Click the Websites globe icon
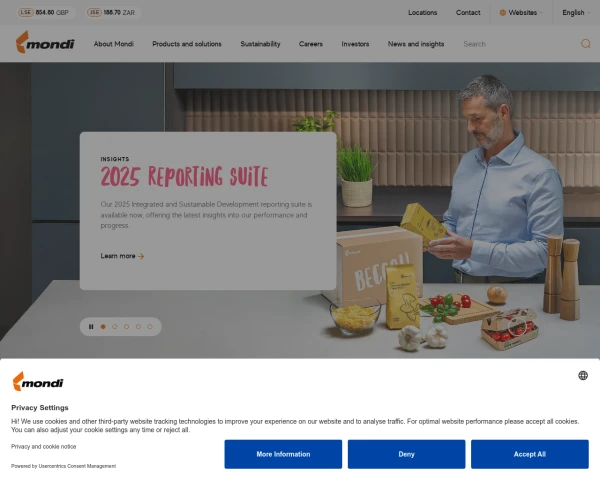Viewport: 600px width, 480px height. tap(503, 13)
